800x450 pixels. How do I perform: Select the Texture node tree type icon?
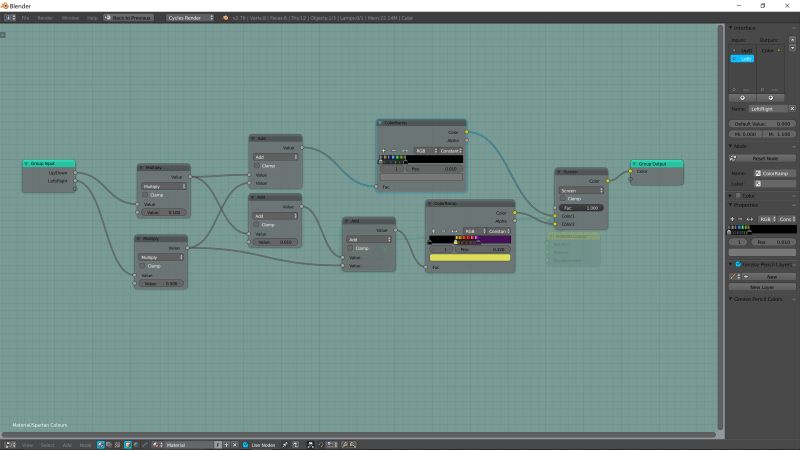tap(117, 445)
